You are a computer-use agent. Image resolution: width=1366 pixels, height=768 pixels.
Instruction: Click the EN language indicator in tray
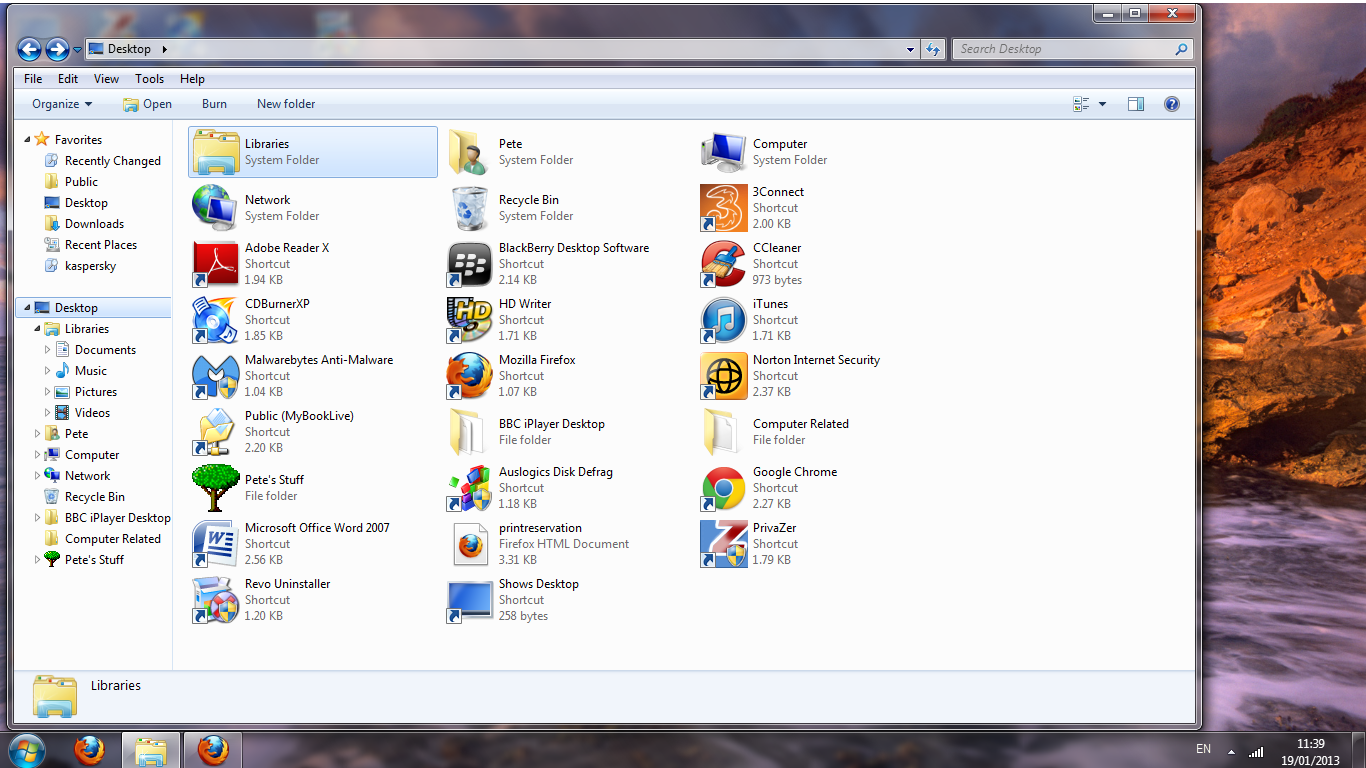(x=1203, y=749)
